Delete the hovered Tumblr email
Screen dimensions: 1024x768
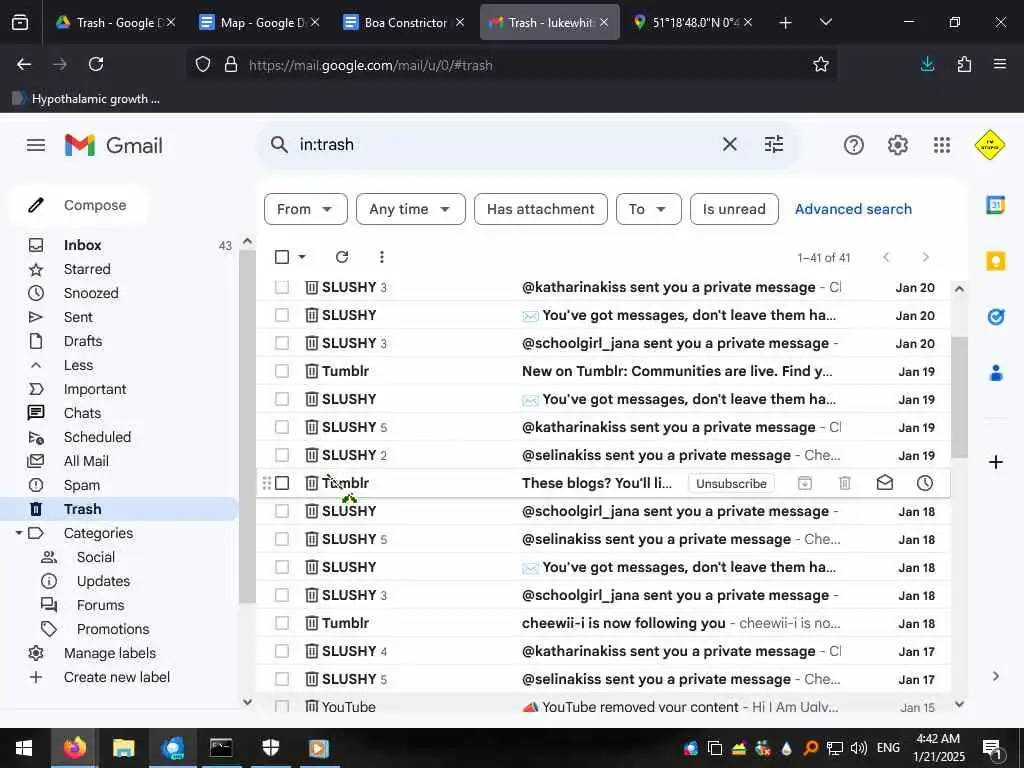tap(844, 483)
